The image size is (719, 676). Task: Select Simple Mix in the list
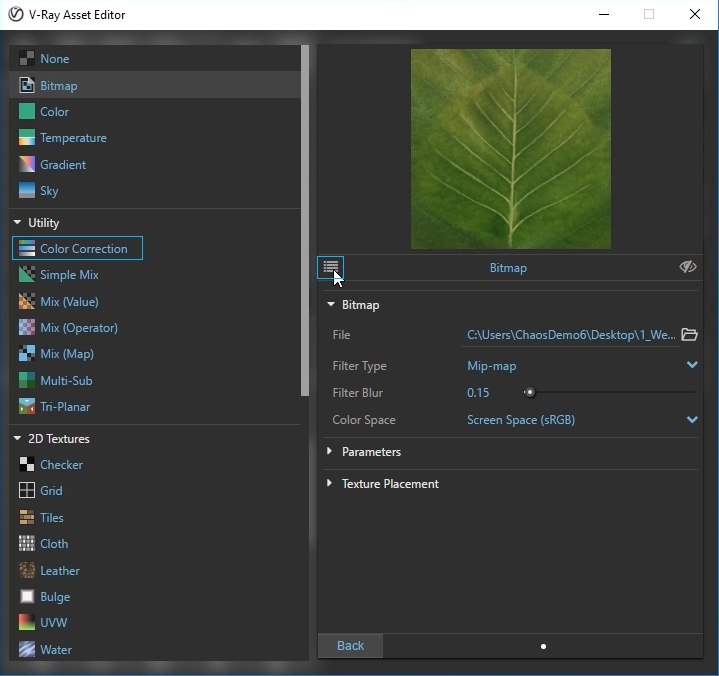pos(69,275)
